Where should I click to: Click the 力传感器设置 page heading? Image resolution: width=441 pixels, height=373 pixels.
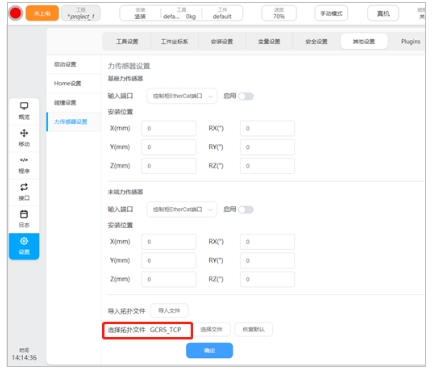[x=129, y=66]
